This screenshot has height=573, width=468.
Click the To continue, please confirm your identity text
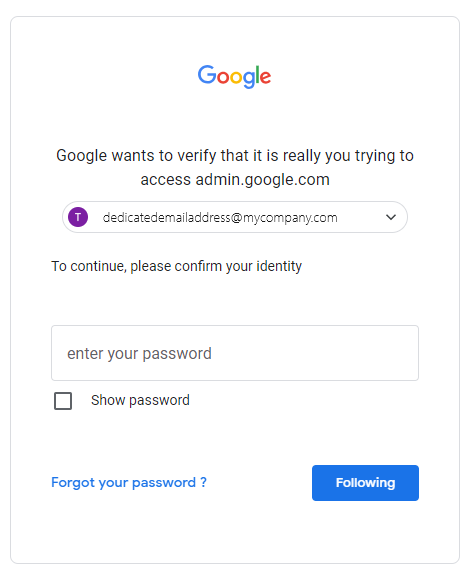(176, 266)
